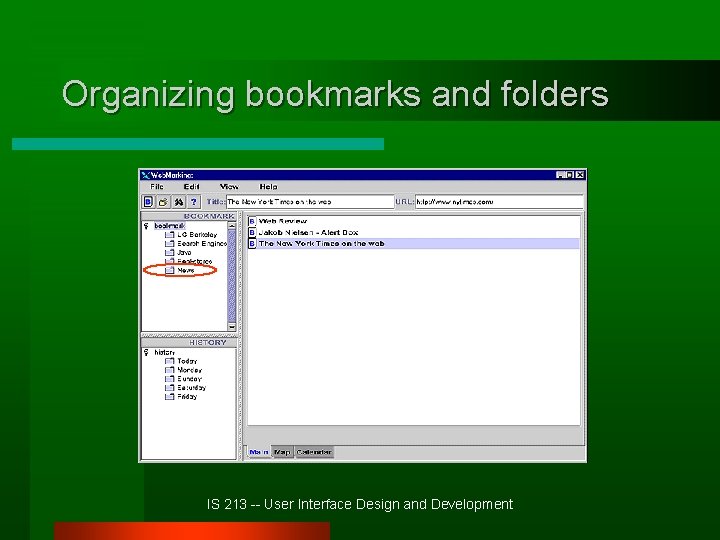This screenshot has width=720, height=540.
Task: Click the blue B bookmark toolbar icon
Action: [x=148, y=202]
